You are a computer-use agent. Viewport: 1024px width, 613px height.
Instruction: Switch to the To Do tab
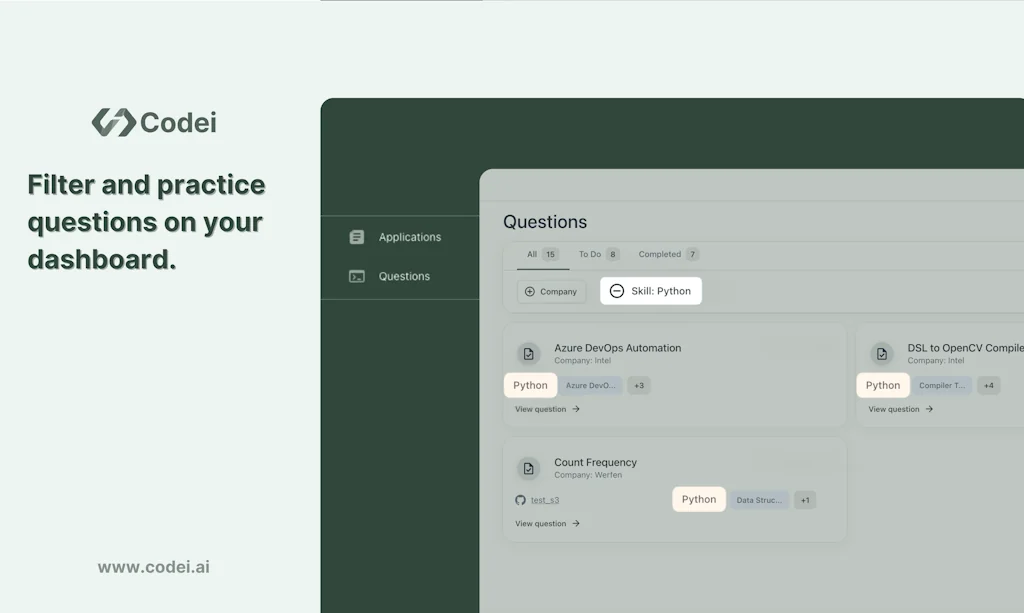596,254
